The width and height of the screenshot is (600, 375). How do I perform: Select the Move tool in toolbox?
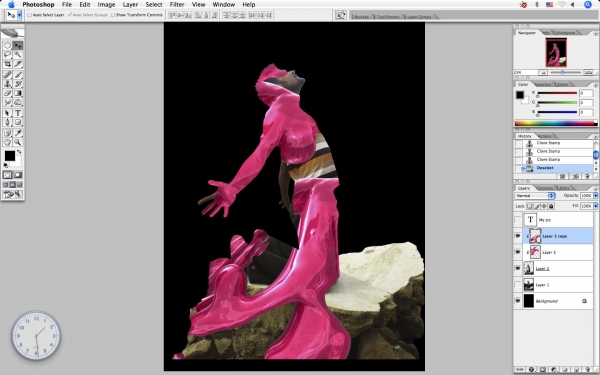click(x=18, y=46)
